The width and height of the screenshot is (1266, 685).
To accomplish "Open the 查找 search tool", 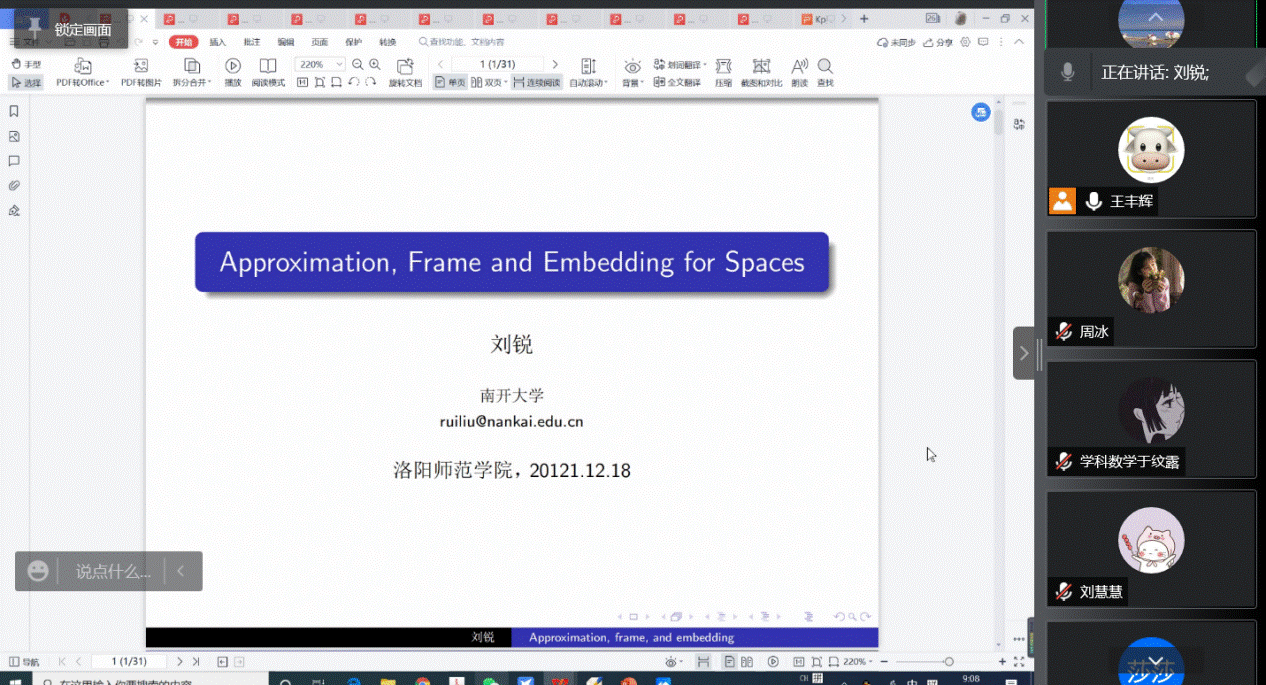I will (x=825, y=72).
